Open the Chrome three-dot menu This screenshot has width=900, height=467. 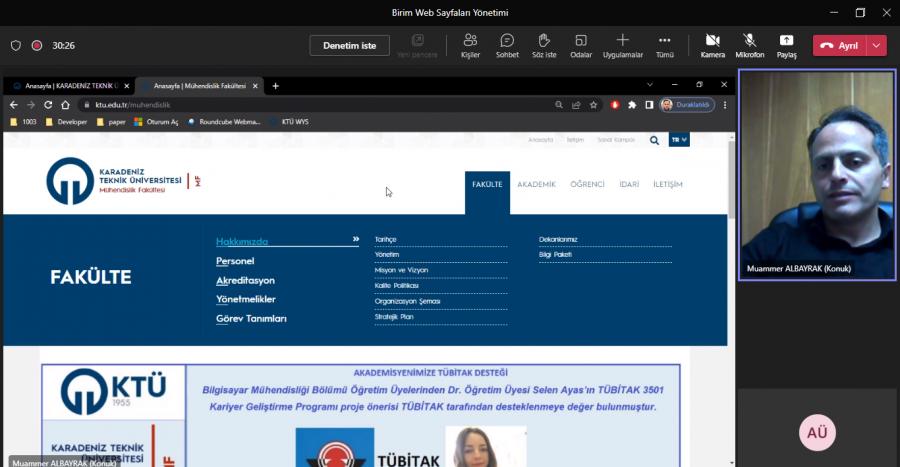725,105
